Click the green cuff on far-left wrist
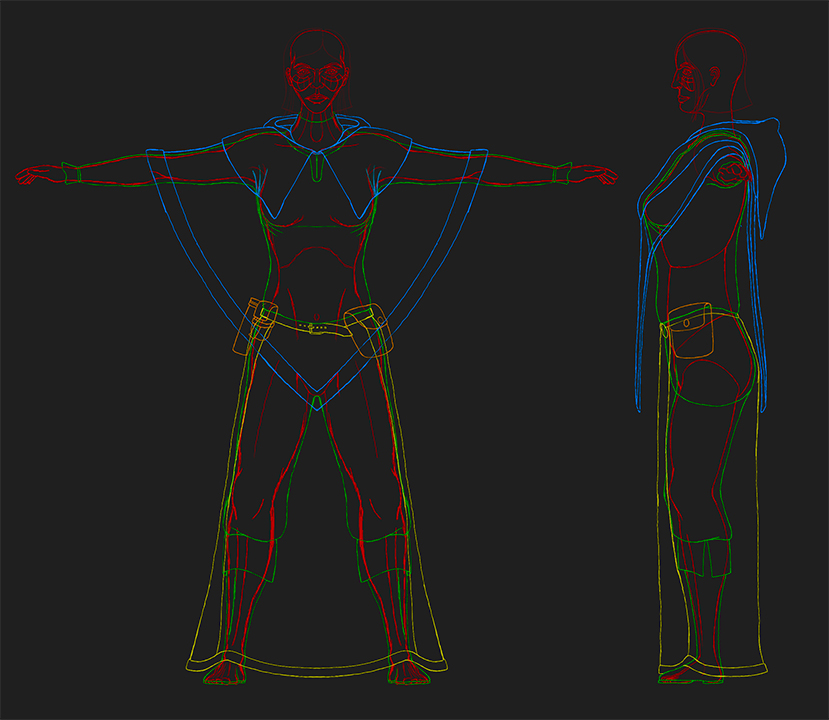829x720 pixels. pyautogui.click(x=71, y=174)
